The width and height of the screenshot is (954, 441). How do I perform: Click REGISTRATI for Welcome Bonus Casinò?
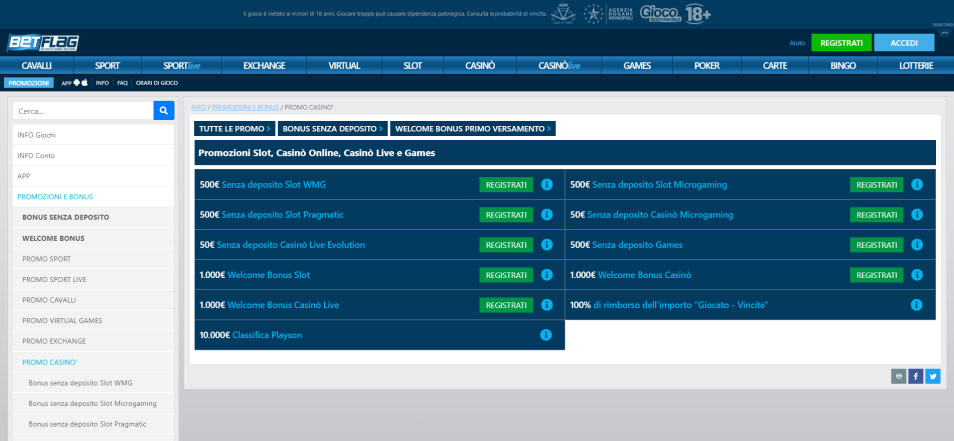pyautogui.click(x=877, y=275)
